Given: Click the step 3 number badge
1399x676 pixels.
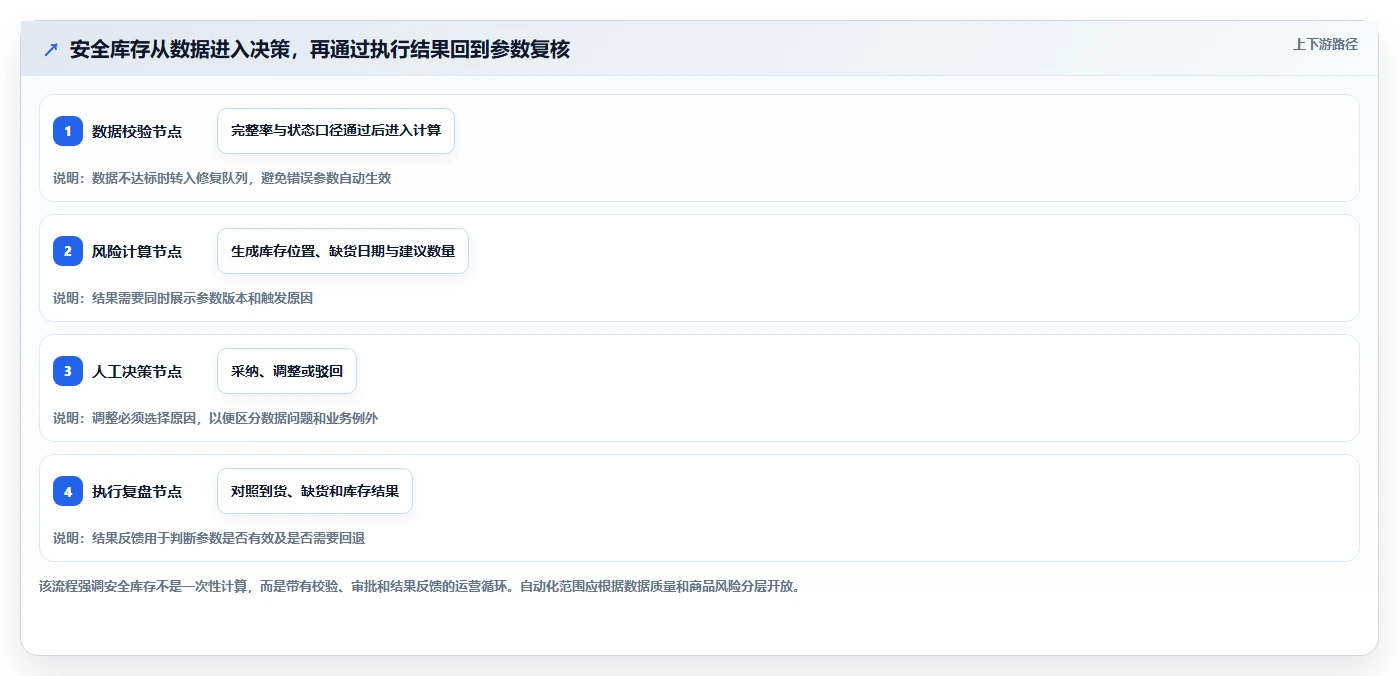Looking at the screenshot, I should pos(68,371).
